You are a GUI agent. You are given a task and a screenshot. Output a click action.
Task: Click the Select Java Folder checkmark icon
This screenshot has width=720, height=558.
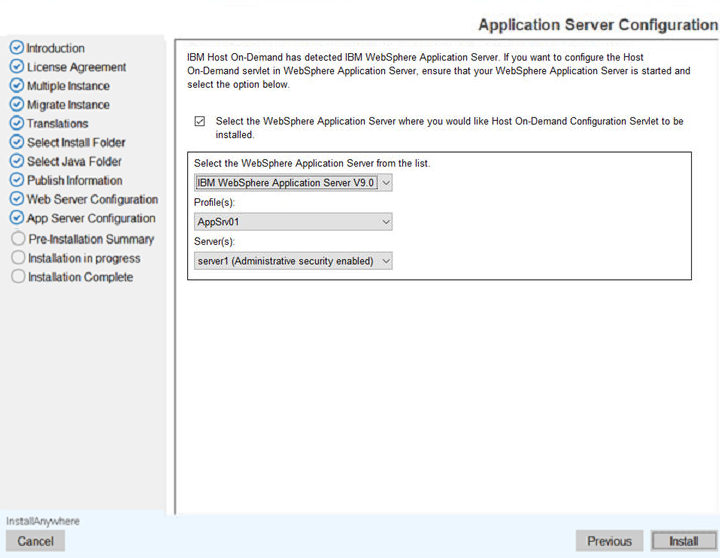click(17, 162)
